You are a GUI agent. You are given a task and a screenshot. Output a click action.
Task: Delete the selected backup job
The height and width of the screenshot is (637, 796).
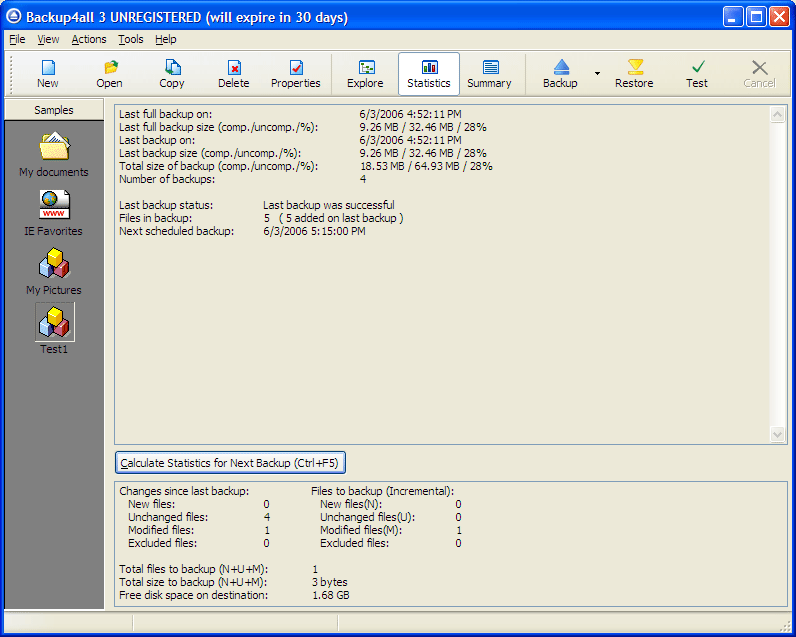click(x=234, y=74)
